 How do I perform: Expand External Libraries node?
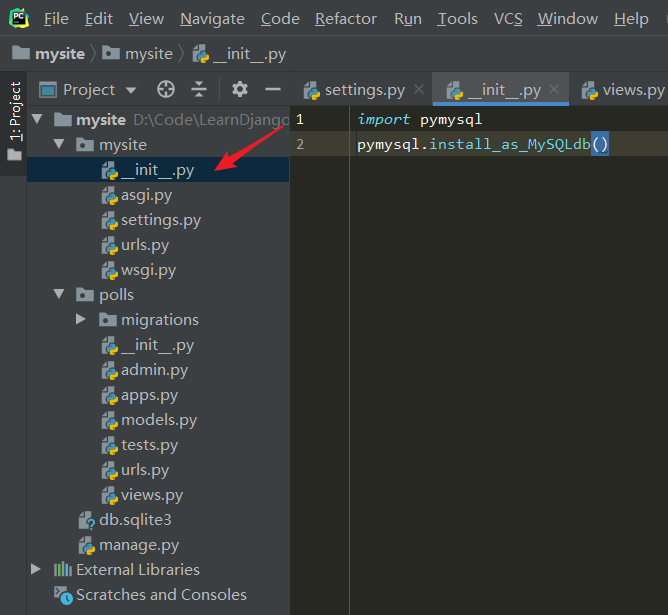pos(37,570)
